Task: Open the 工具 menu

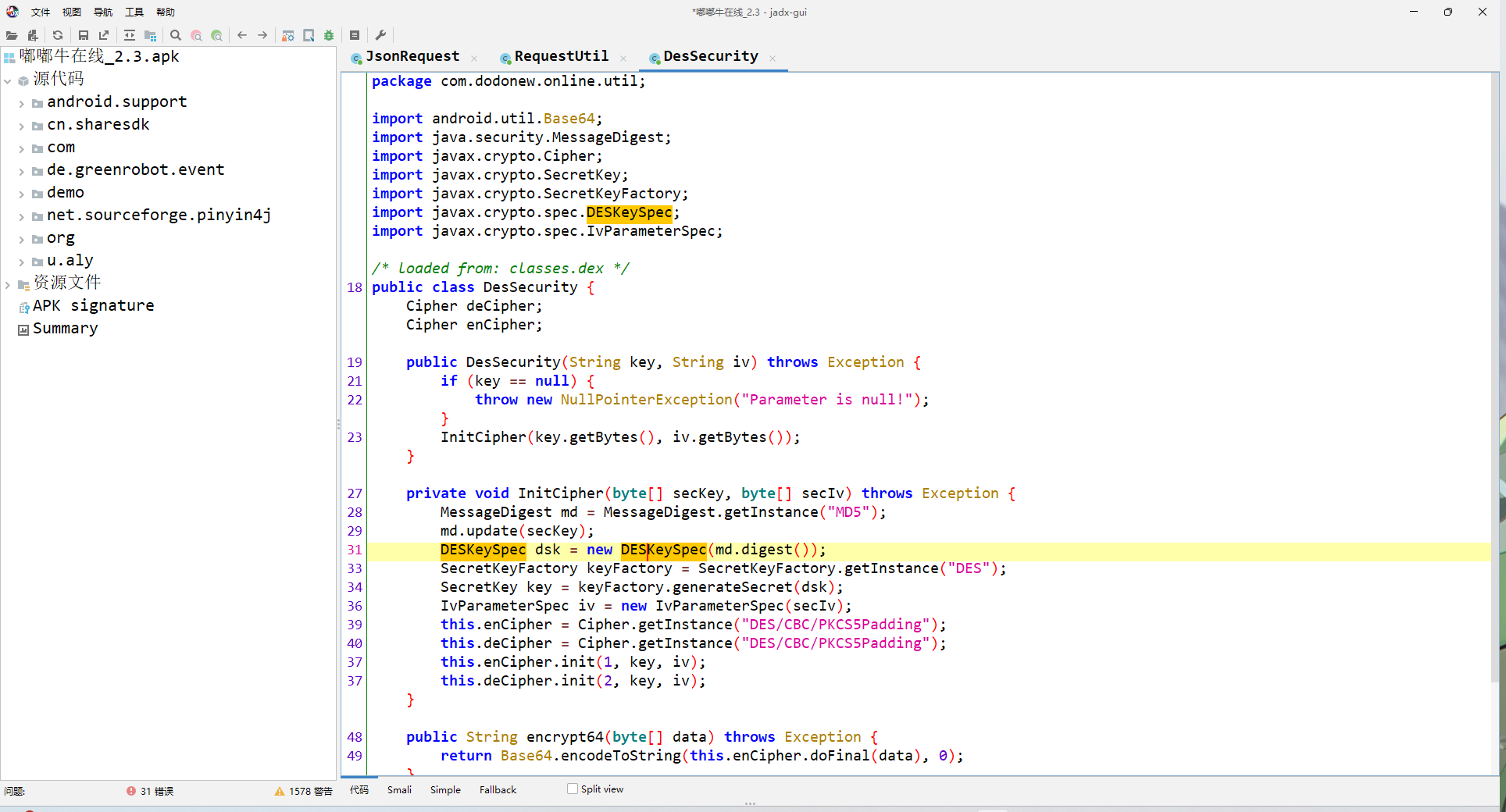Action: (x=134, y=12)
